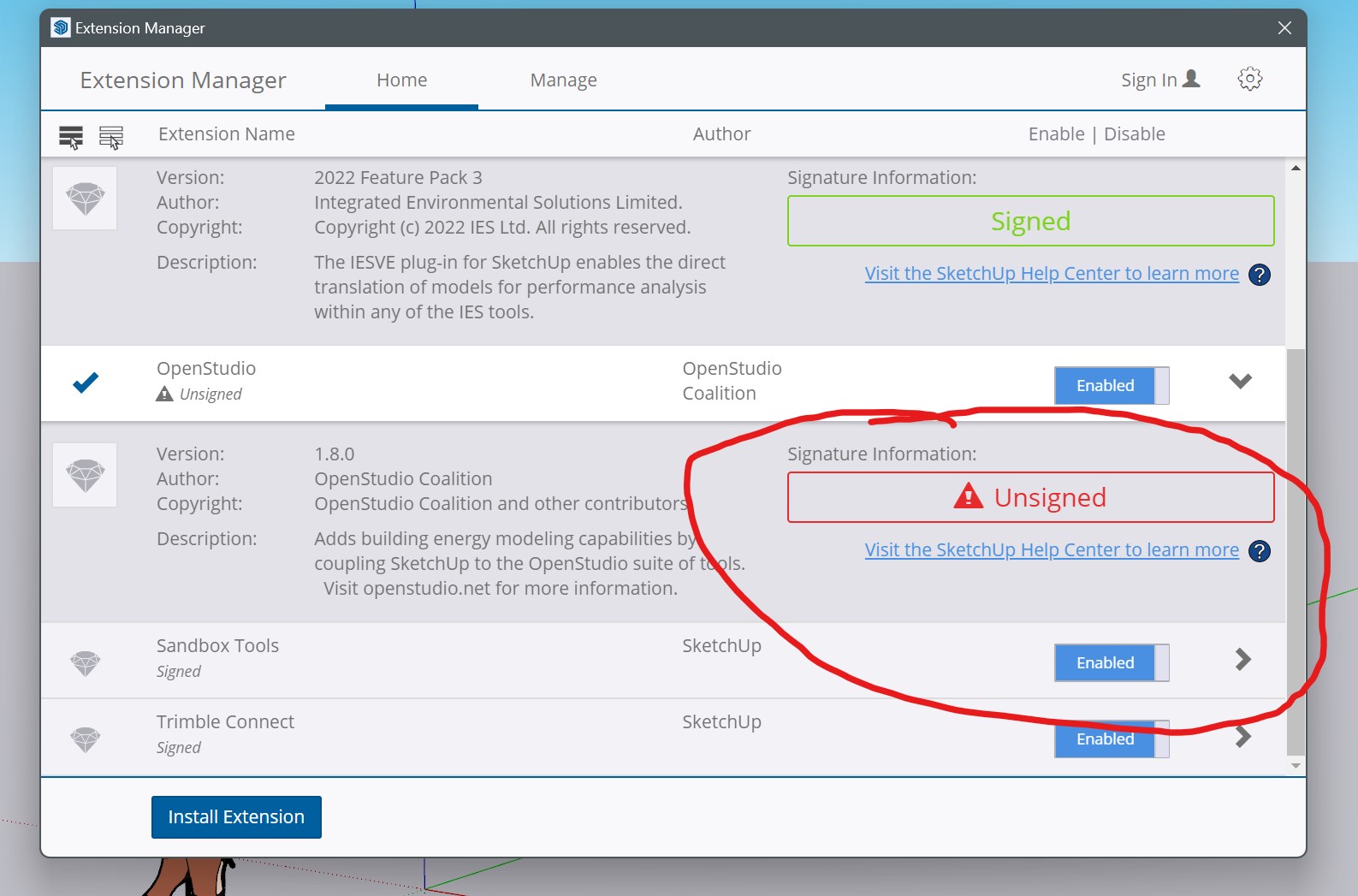Select the Trimble Connect extension name

coord(225,721)
